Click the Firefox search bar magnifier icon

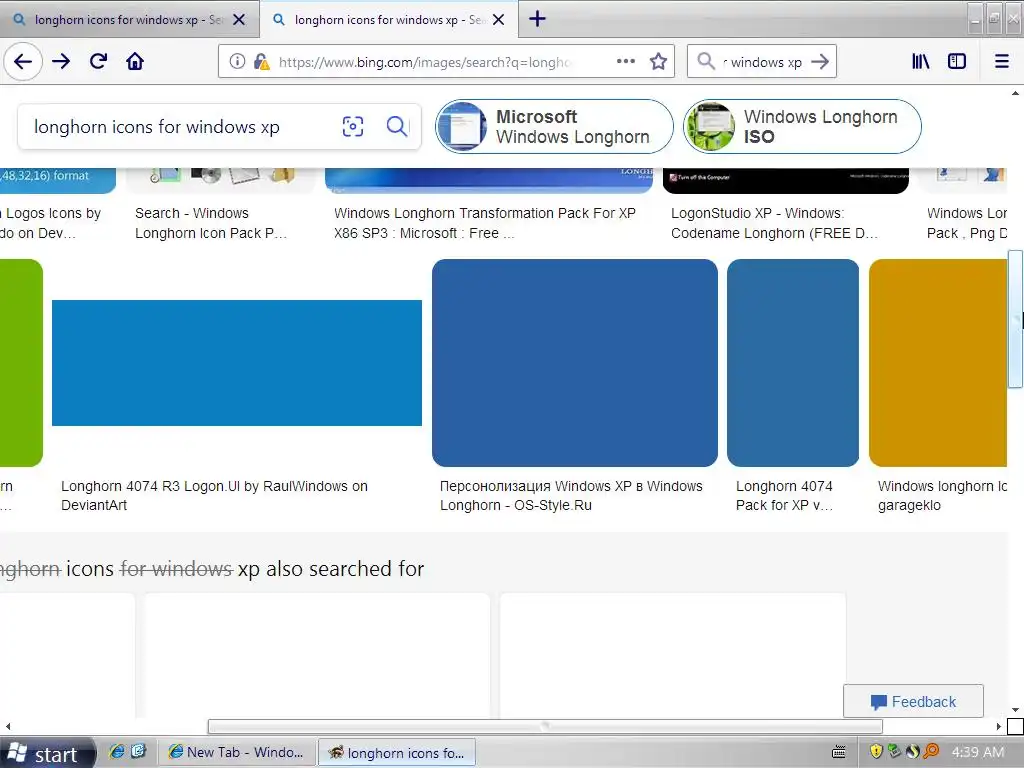[x=706, y=61]
